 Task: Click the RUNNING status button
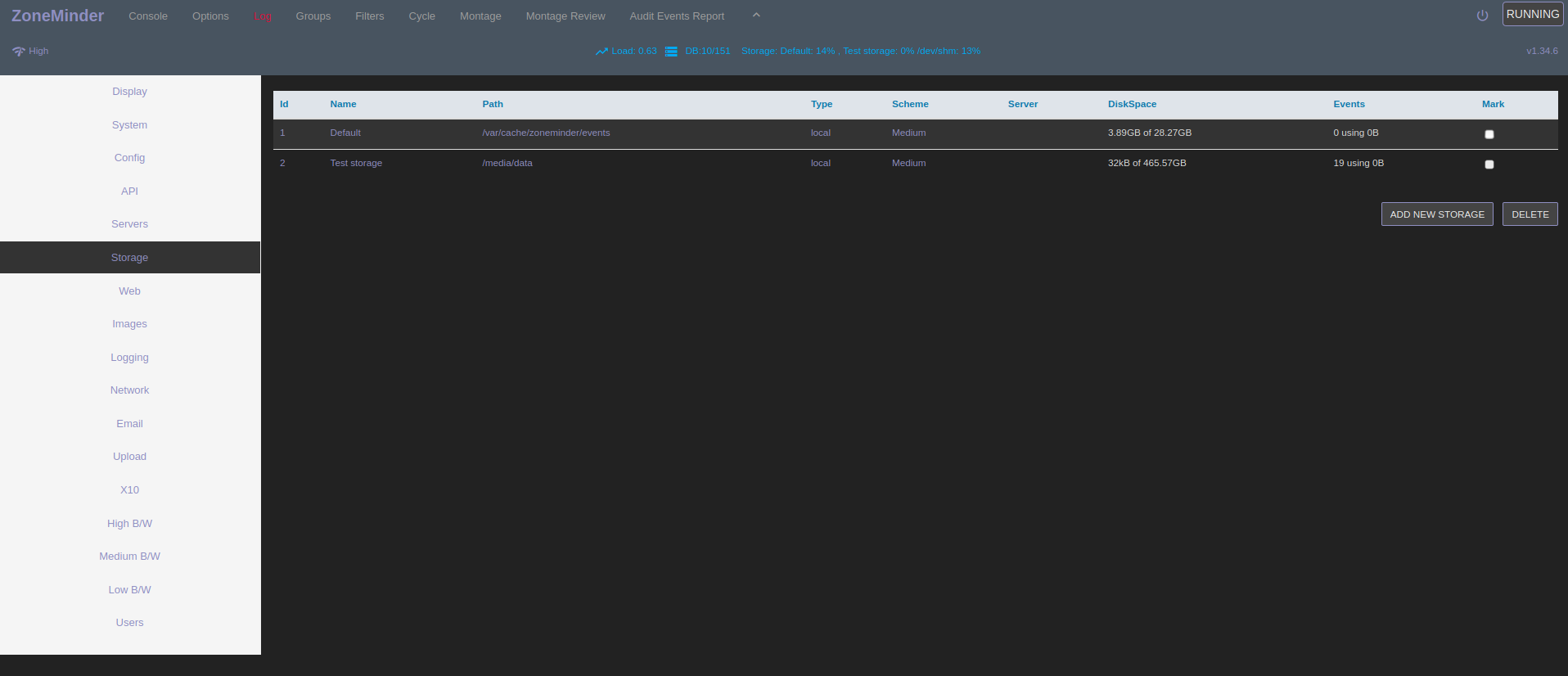coord(1533,14)
